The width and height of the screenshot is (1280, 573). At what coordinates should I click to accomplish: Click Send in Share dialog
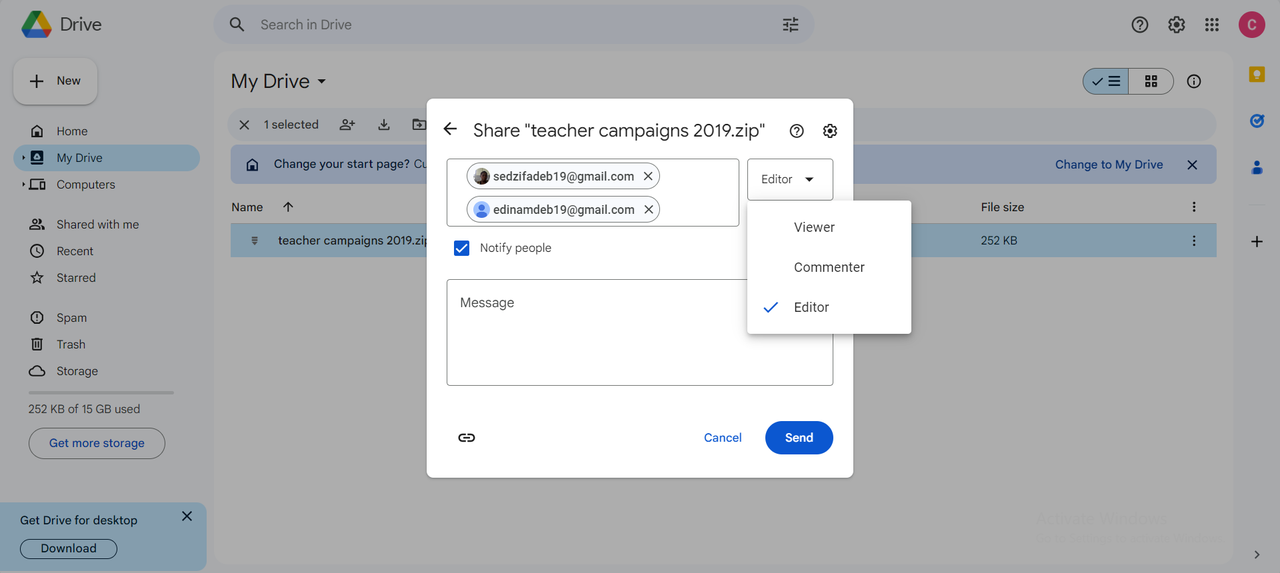pyautogui.click(x=799, y=438)
